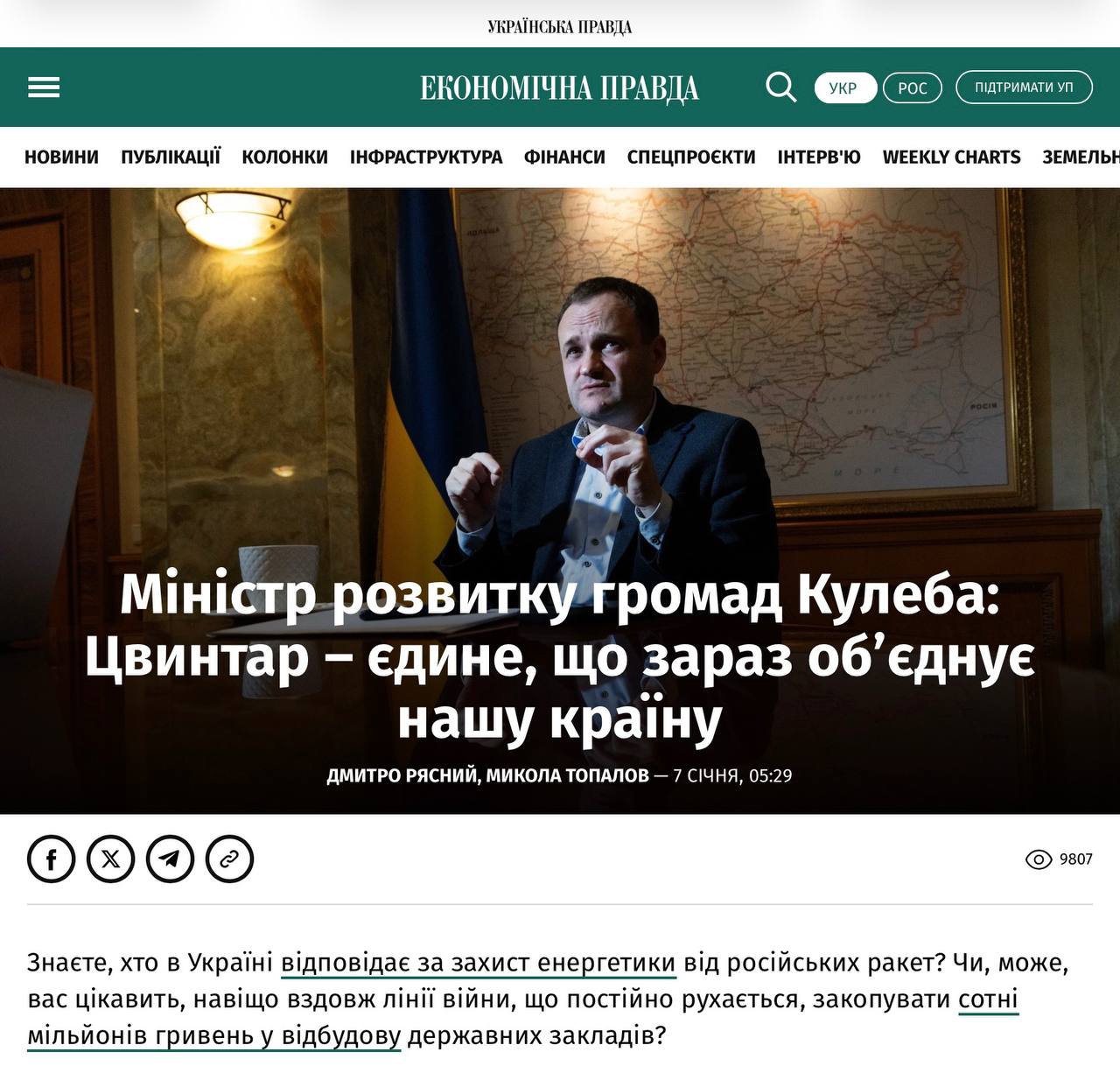Switch language to УКР
1120x1073 pixels.
(844, 88)
